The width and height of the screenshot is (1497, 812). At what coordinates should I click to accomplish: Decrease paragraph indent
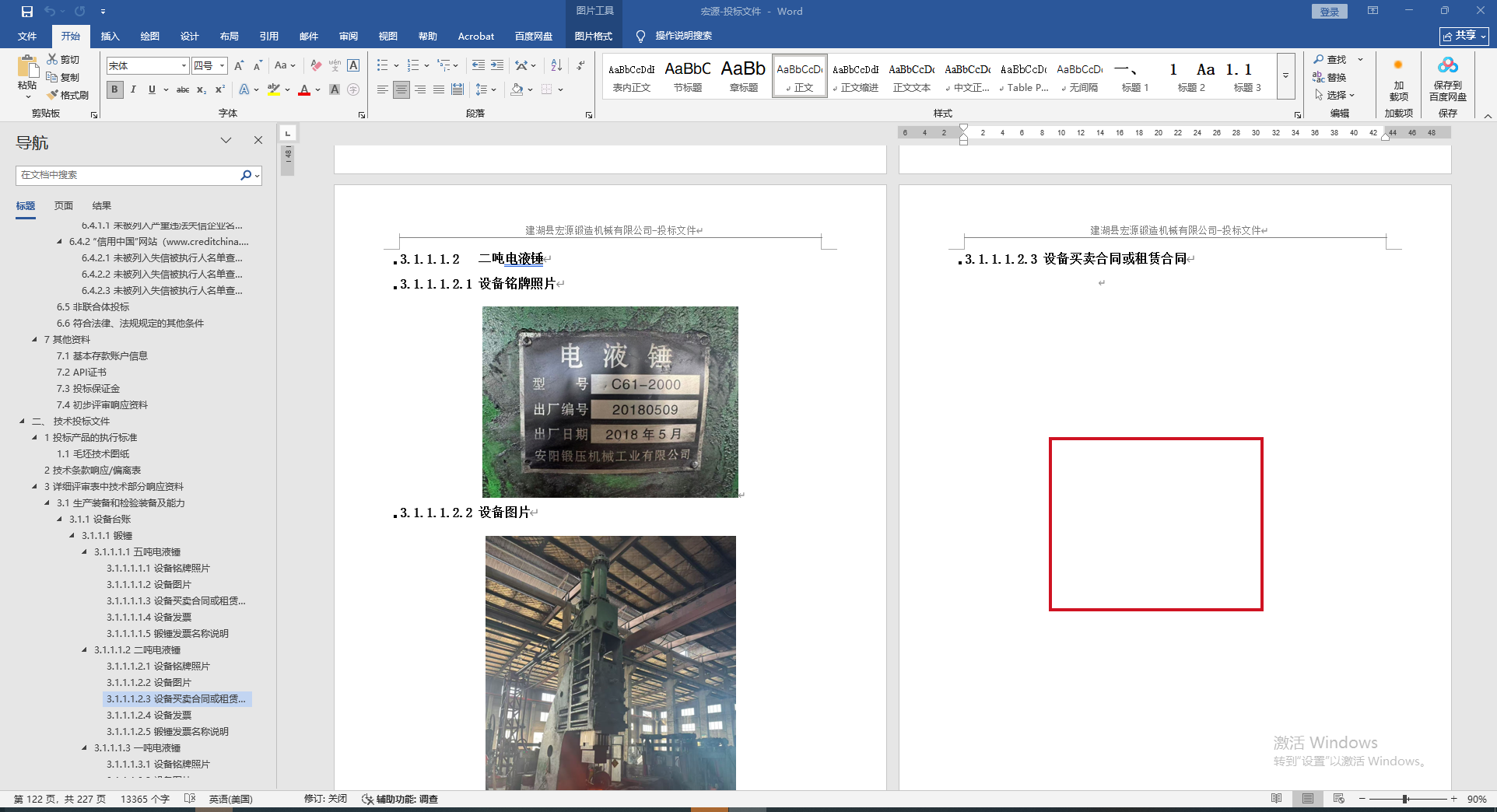pyautogui.click(x=479, y=66)
